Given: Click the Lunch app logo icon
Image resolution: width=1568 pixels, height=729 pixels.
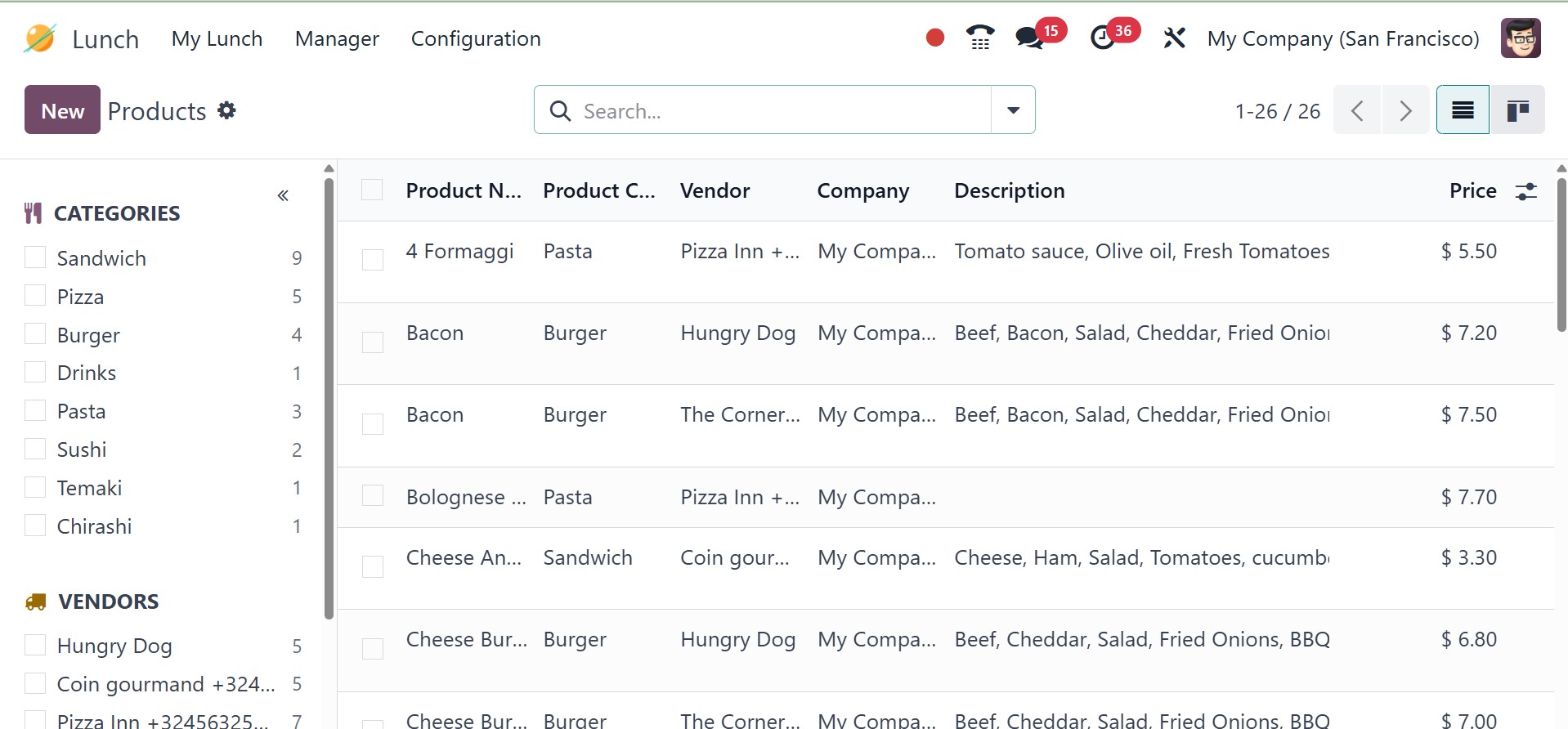Looking at the screenshot, I should 39,38.
